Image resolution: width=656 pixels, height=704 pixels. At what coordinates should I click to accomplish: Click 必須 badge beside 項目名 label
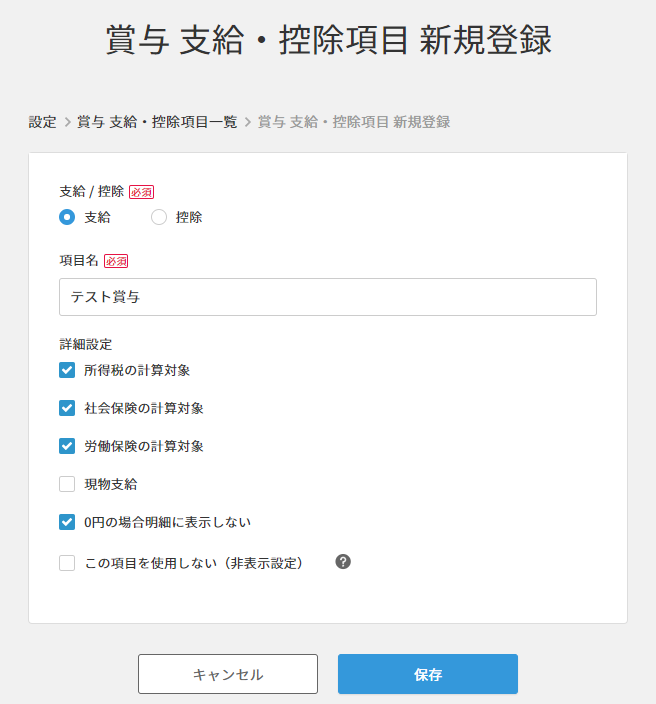(x=116, y=261)
